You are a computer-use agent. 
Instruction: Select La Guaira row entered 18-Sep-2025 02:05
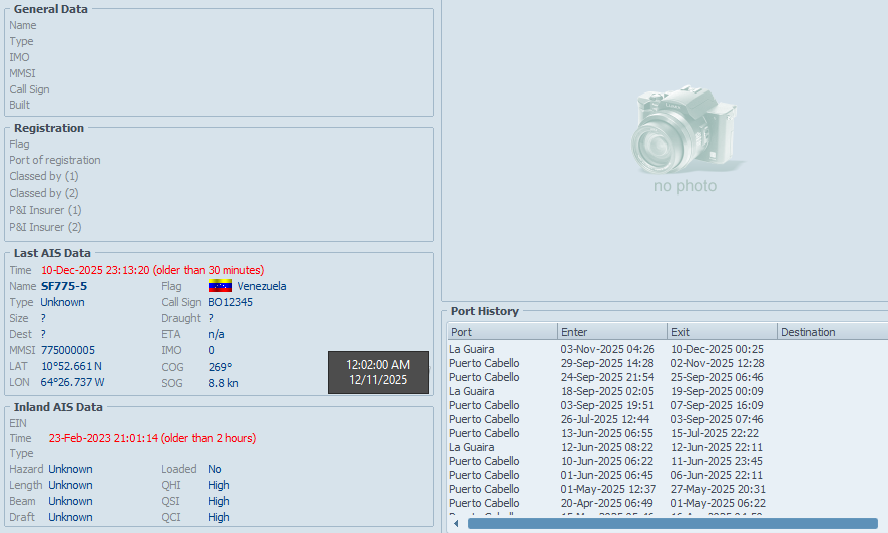click(668, 391)
